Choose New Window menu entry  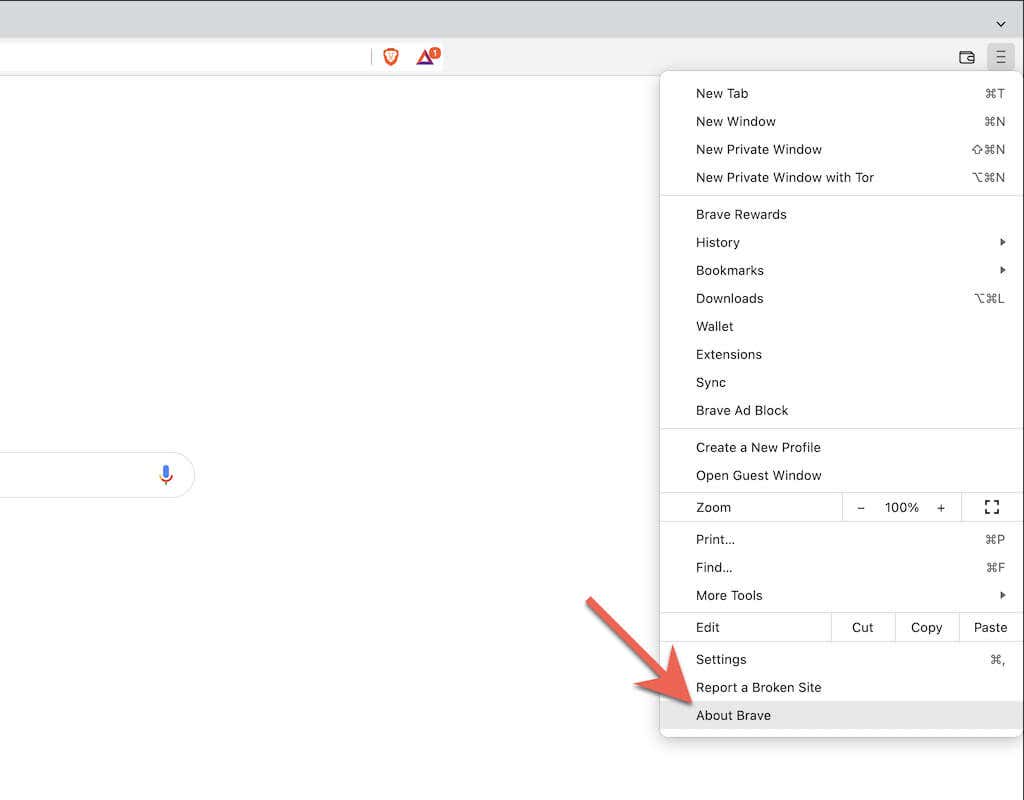coord(841,121)
